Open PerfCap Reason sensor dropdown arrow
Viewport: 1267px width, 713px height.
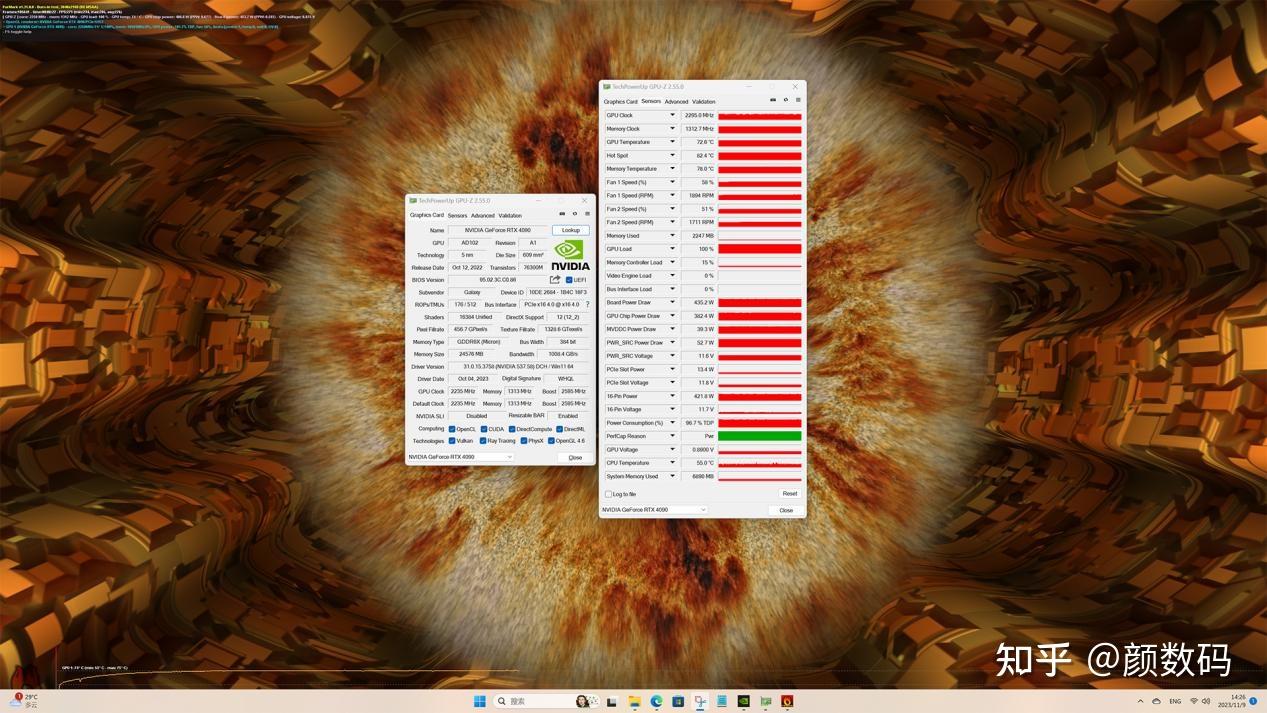point(672,436)
